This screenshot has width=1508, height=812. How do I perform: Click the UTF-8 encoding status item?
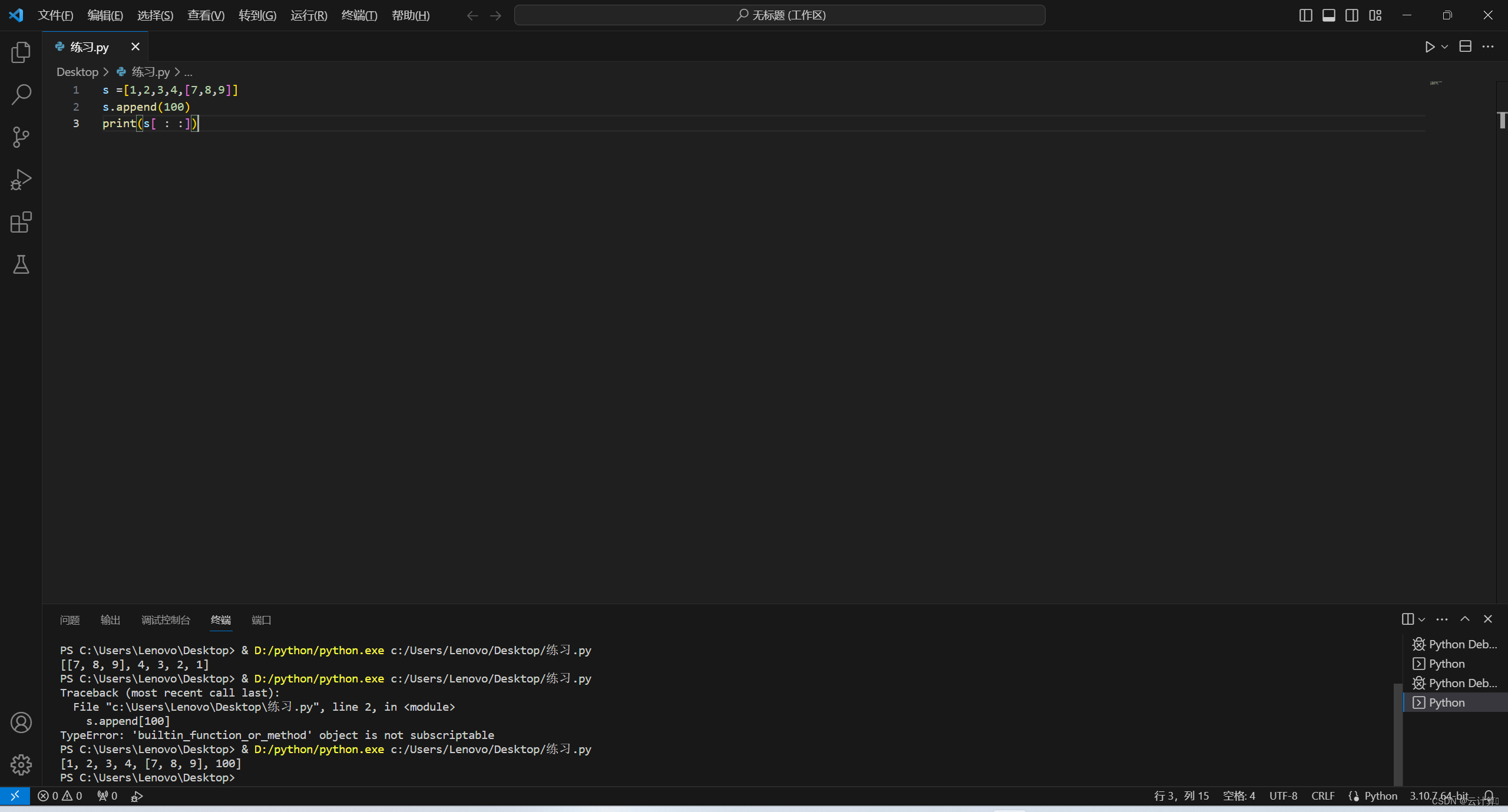[1283, 796]
